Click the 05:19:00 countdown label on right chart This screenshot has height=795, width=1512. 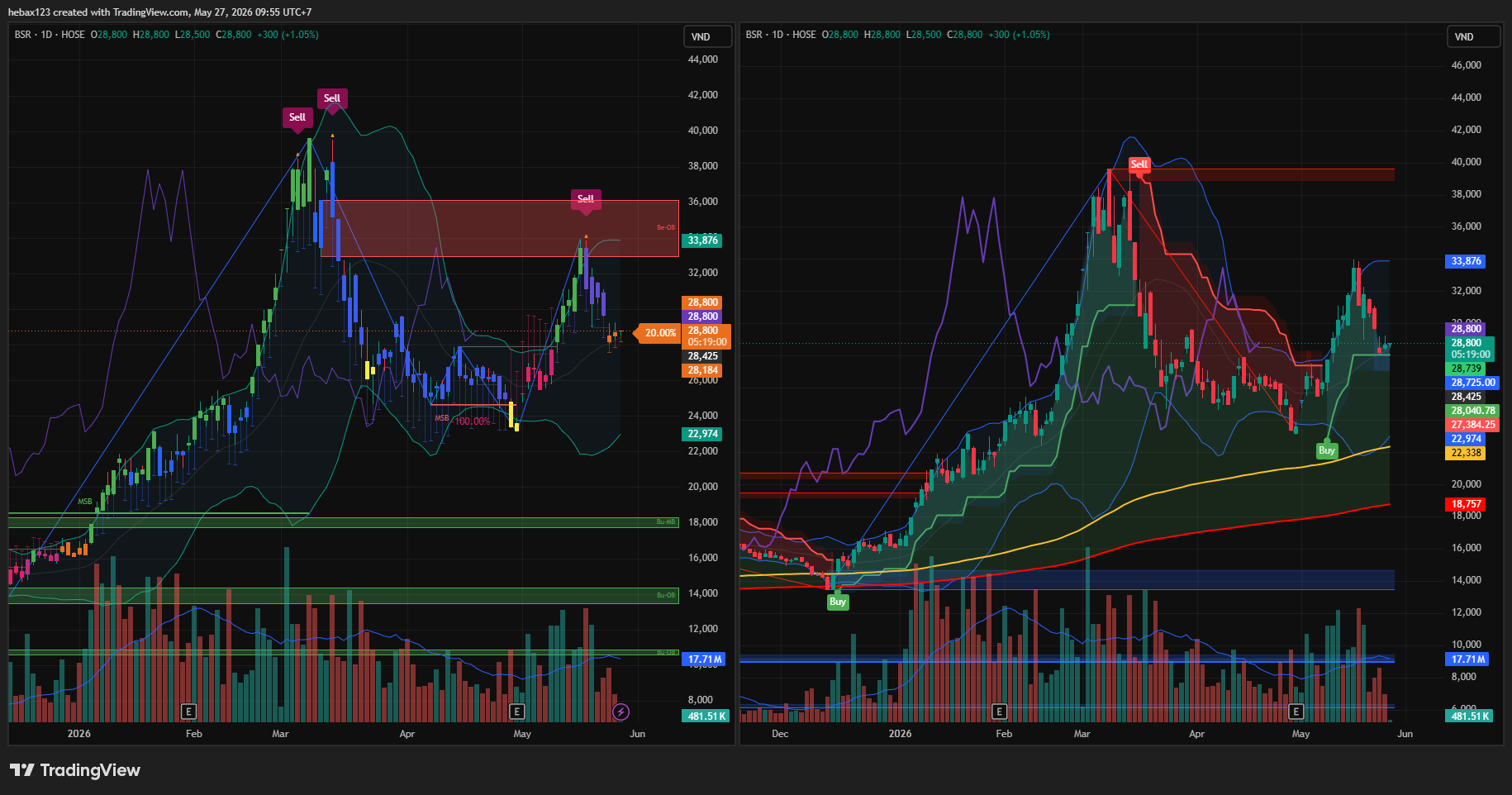[1471, 355]
